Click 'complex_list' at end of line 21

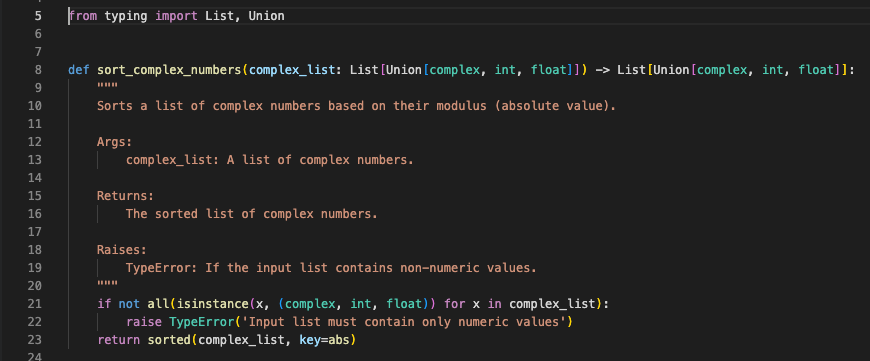point(552,304)
